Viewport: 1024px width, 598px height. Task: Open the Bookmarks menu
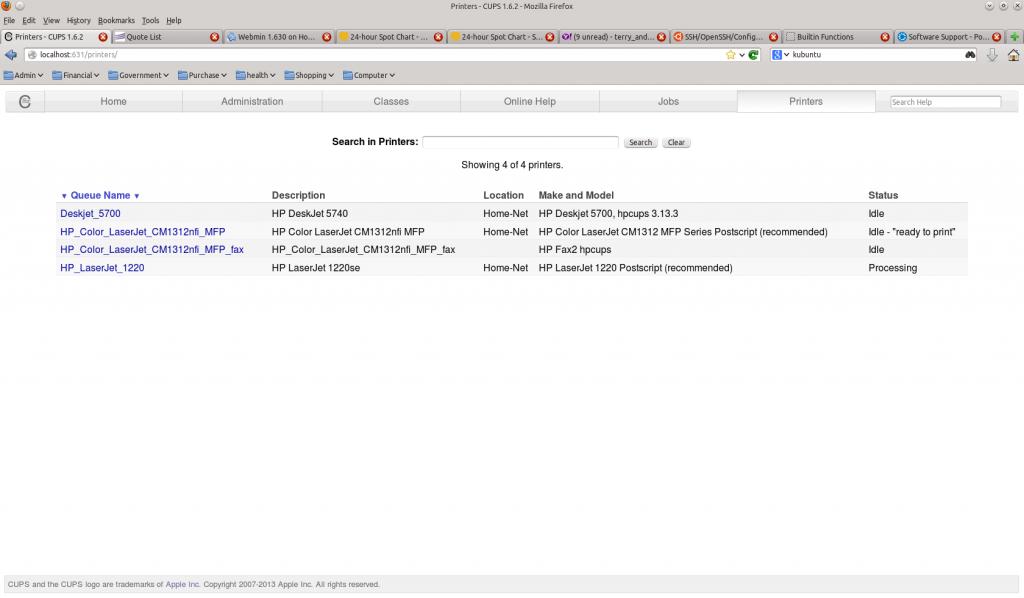click(x=116, y=21)
